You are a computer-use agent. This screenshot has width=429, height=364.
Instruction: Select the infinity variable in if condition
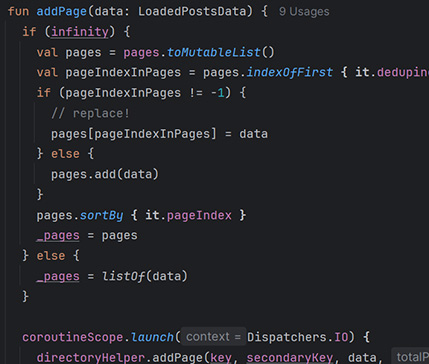[x=80, y=32]
